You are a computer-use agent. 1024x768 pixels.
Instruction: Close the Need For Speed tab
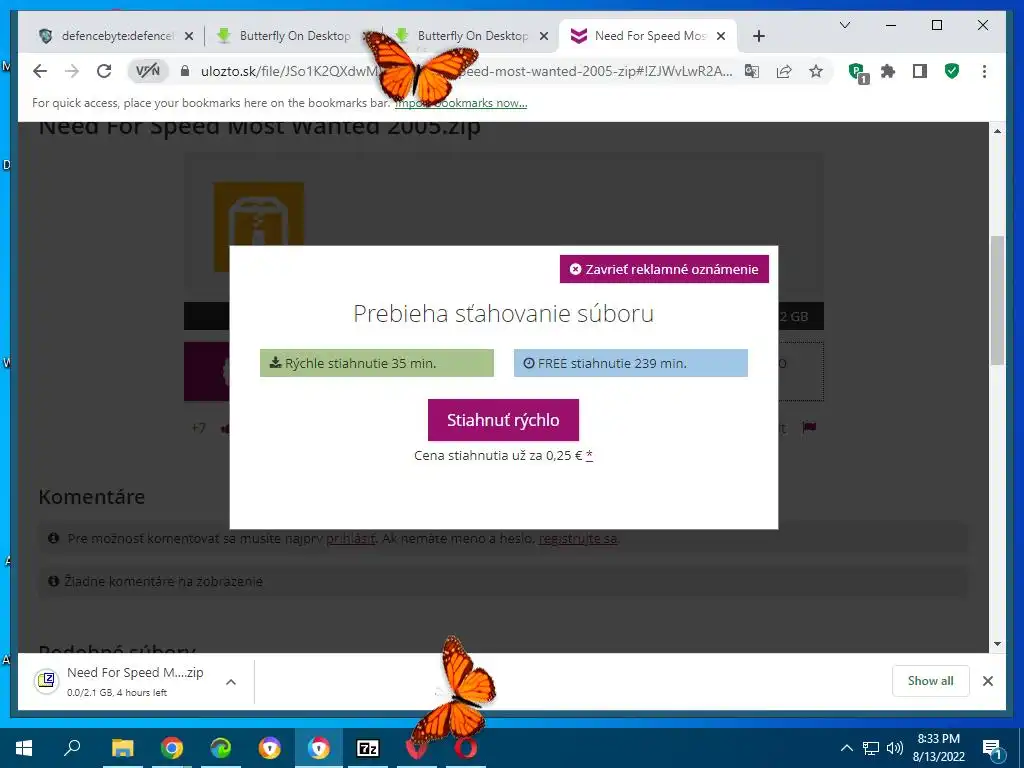tap(721, 36)
